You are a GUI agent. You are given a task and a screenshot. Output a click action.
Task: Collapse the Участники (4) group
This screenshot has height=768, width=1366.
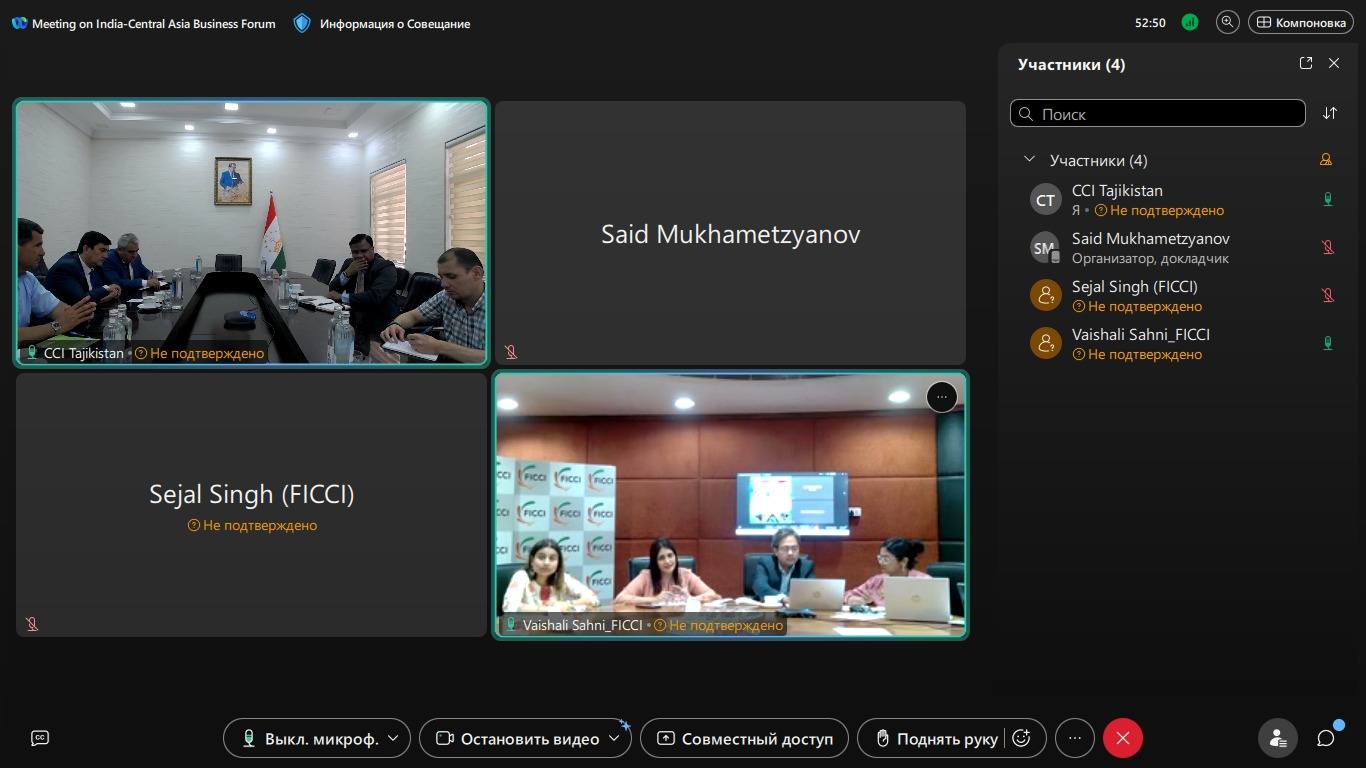1029,160
